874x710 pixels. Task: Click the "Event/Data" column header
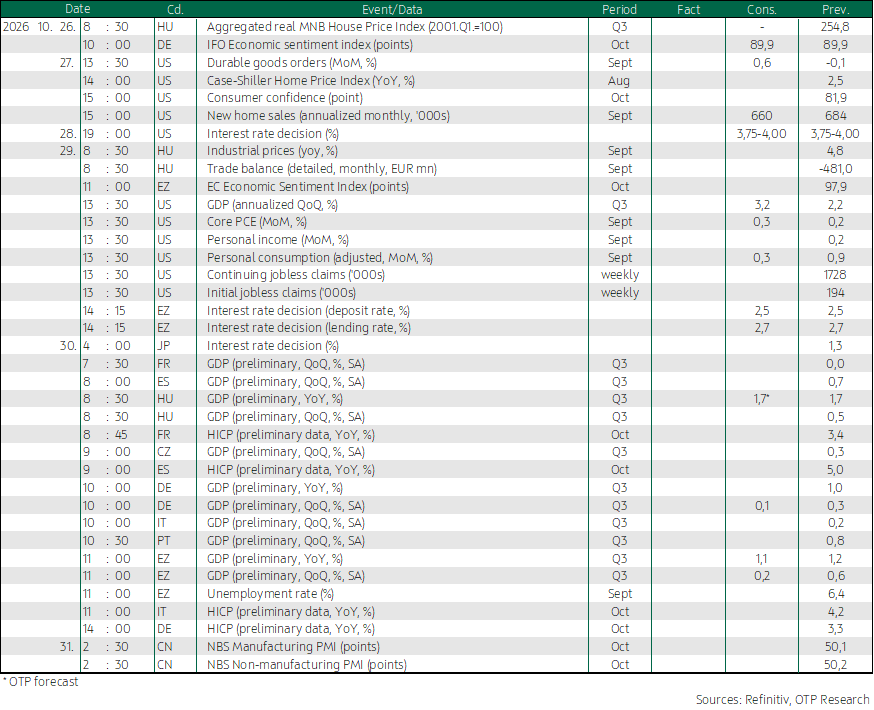point(392,9)
